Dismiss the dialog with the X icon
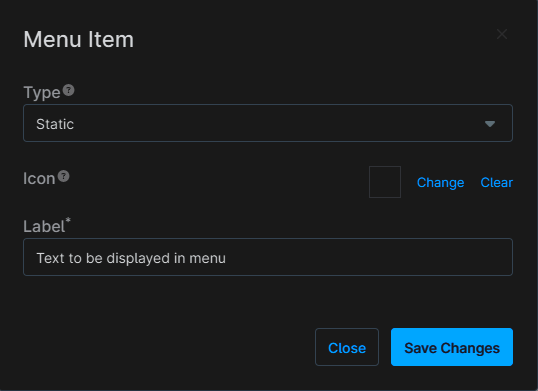This screenshot has height=391, width=538. pos(502,34)
